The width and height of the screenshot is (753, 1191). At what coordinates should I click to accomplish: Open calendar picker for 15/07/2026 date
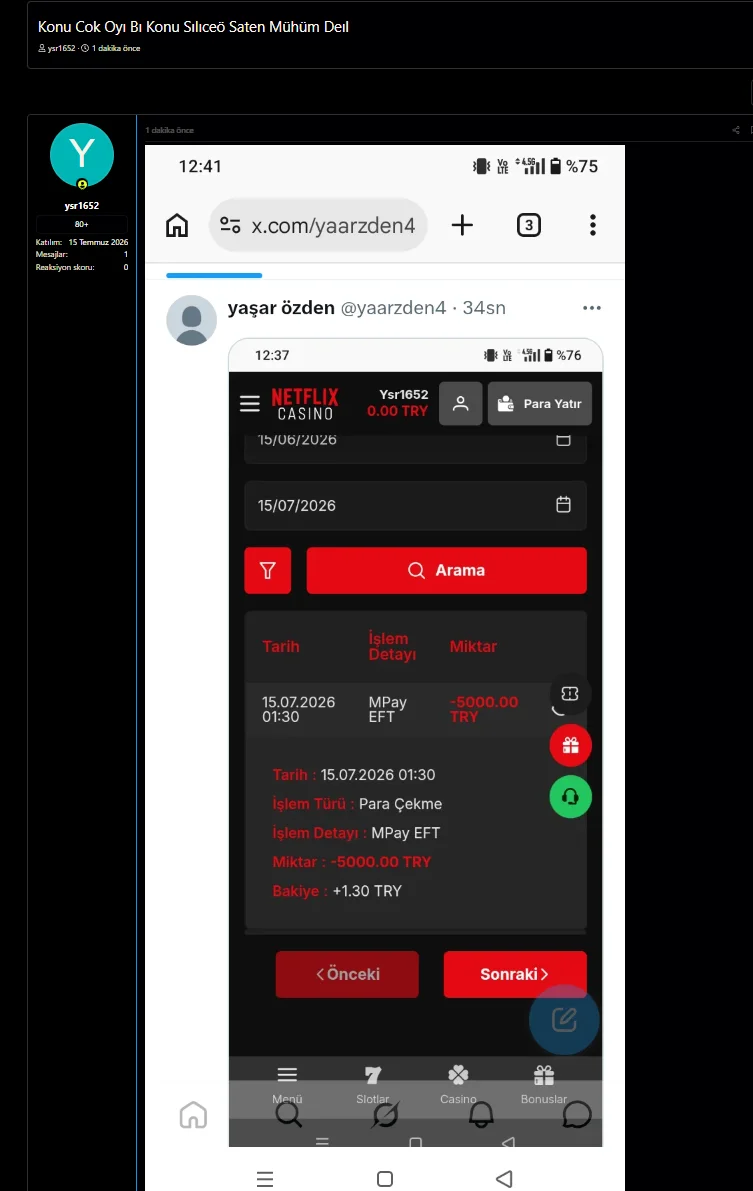pyautogui.click(x=563, y=504)
